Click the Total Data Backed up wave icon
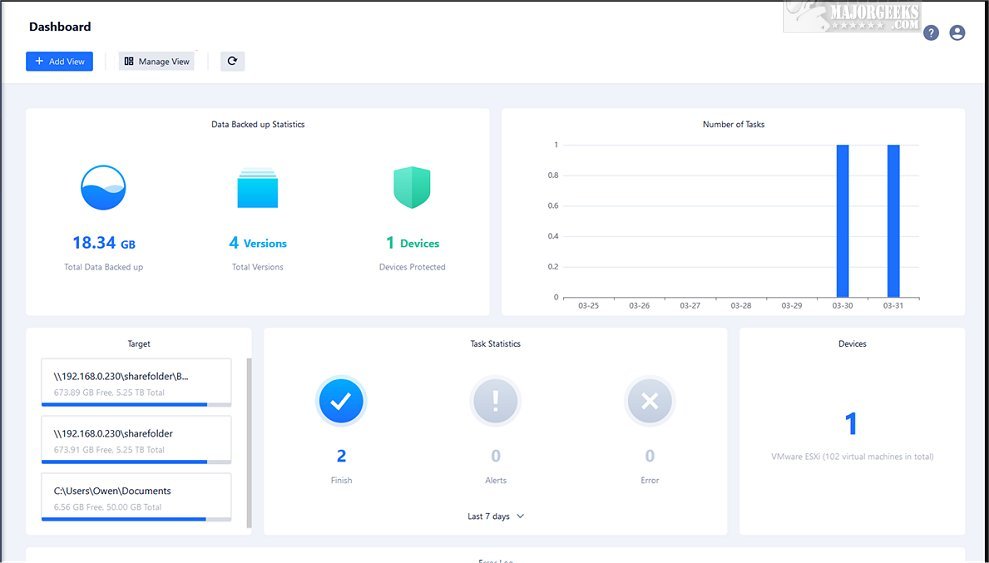 tap(103, 187)
